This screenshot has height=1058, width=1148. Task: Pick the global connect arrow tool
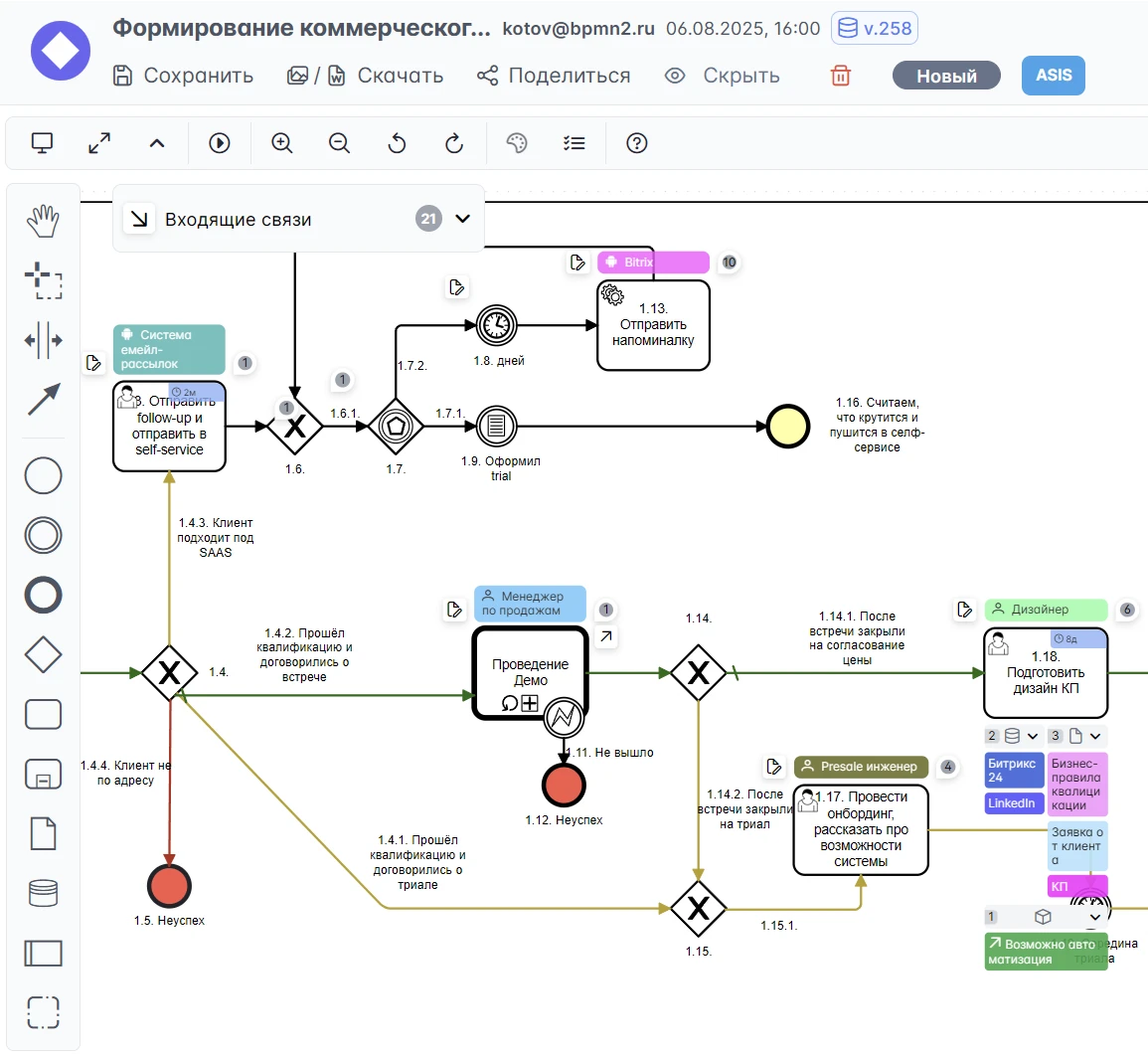43,400
